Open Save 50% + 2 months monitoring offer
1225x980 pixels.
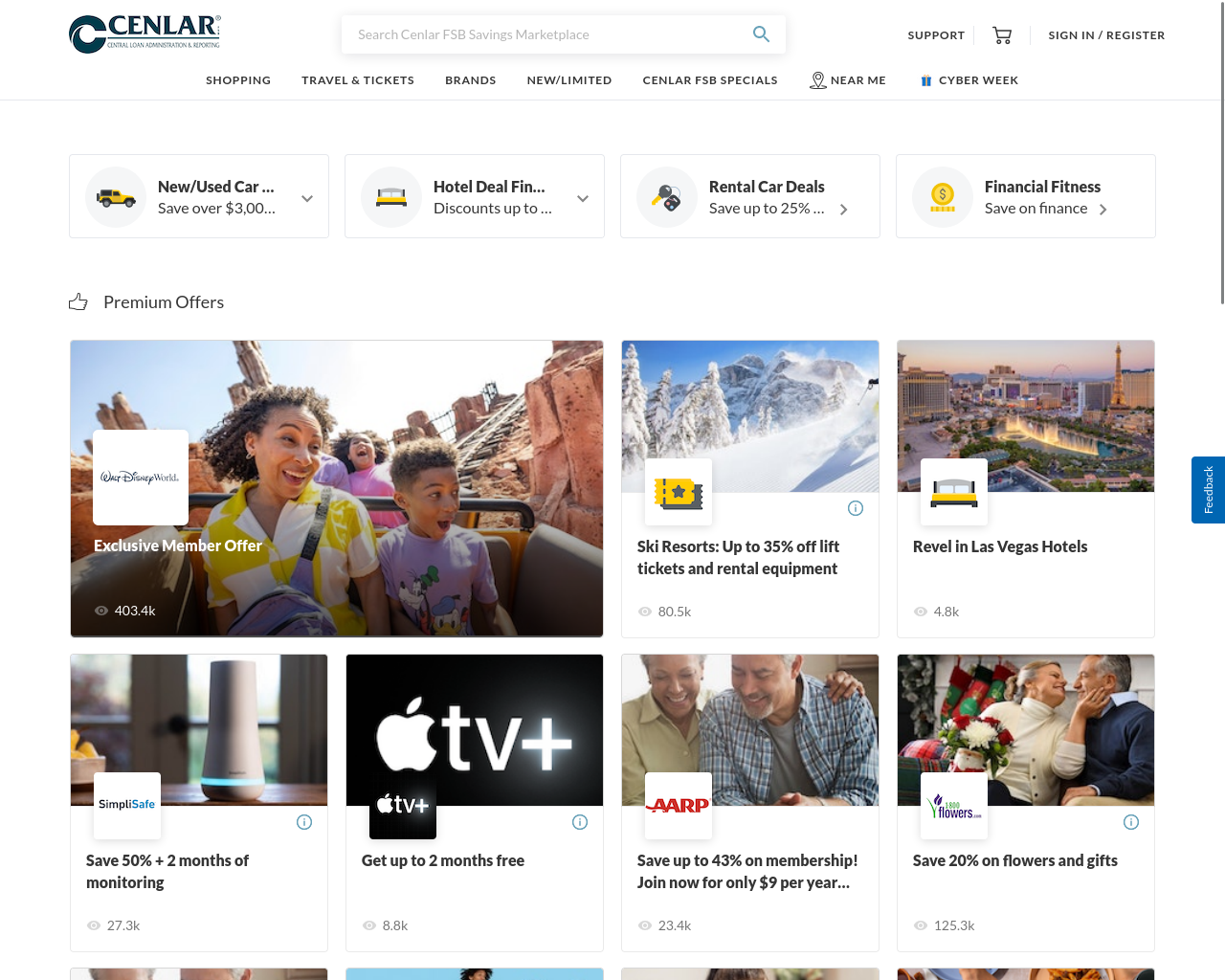point(167,872)
